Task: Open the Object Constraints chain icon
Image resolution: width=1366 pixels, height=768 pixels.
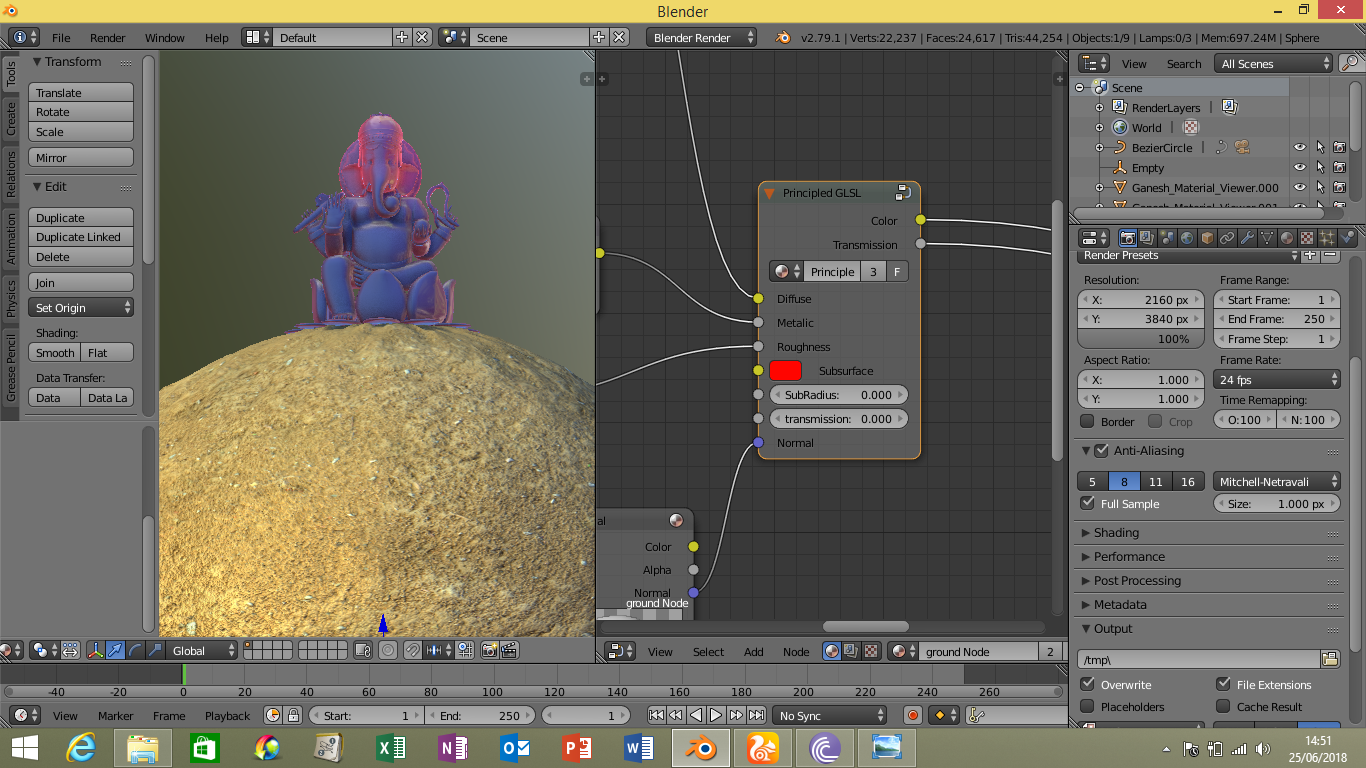Action: [1227, 238]
